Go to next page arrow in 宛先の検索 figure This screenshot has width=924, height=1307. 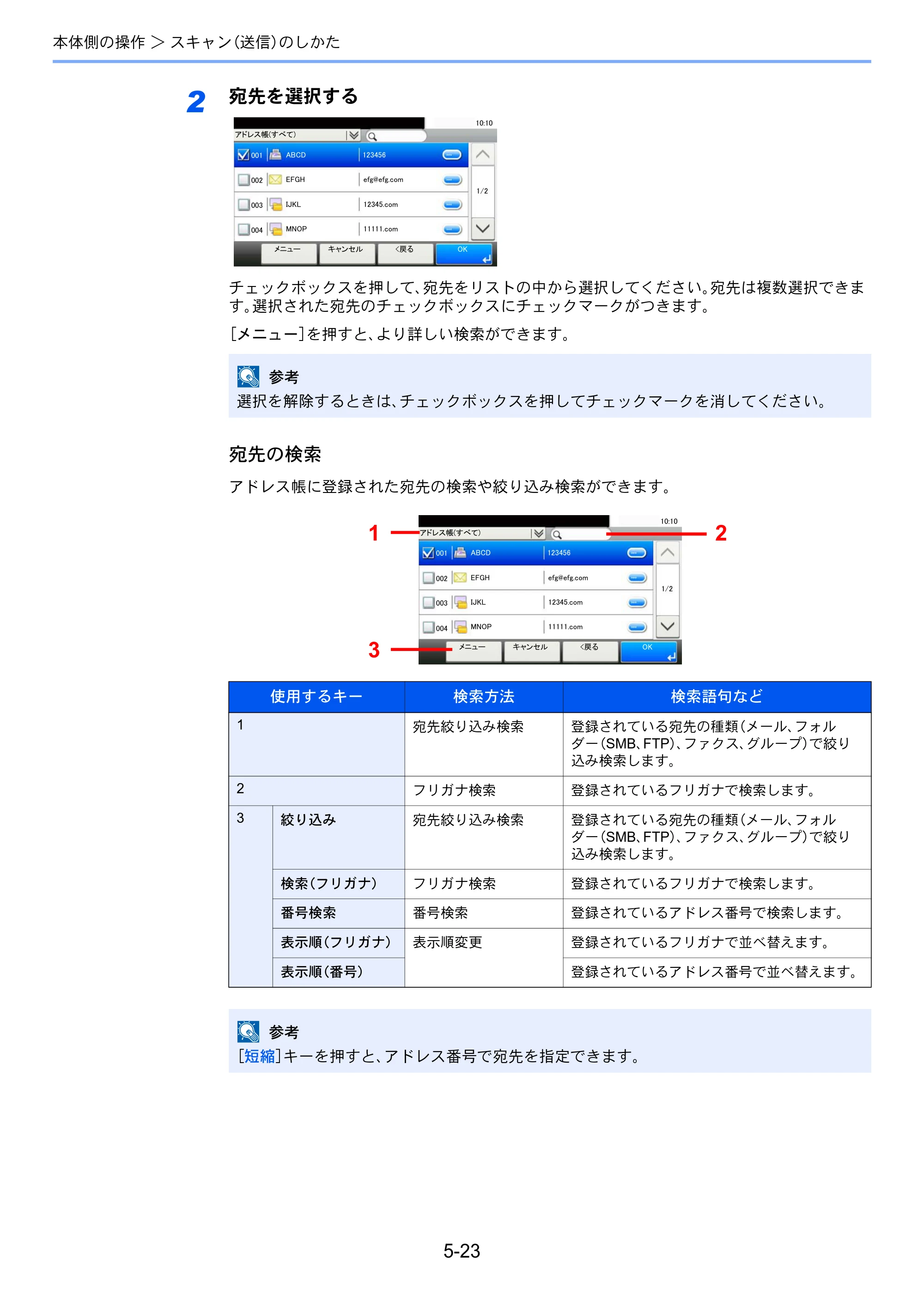click(x=667, y=627)
